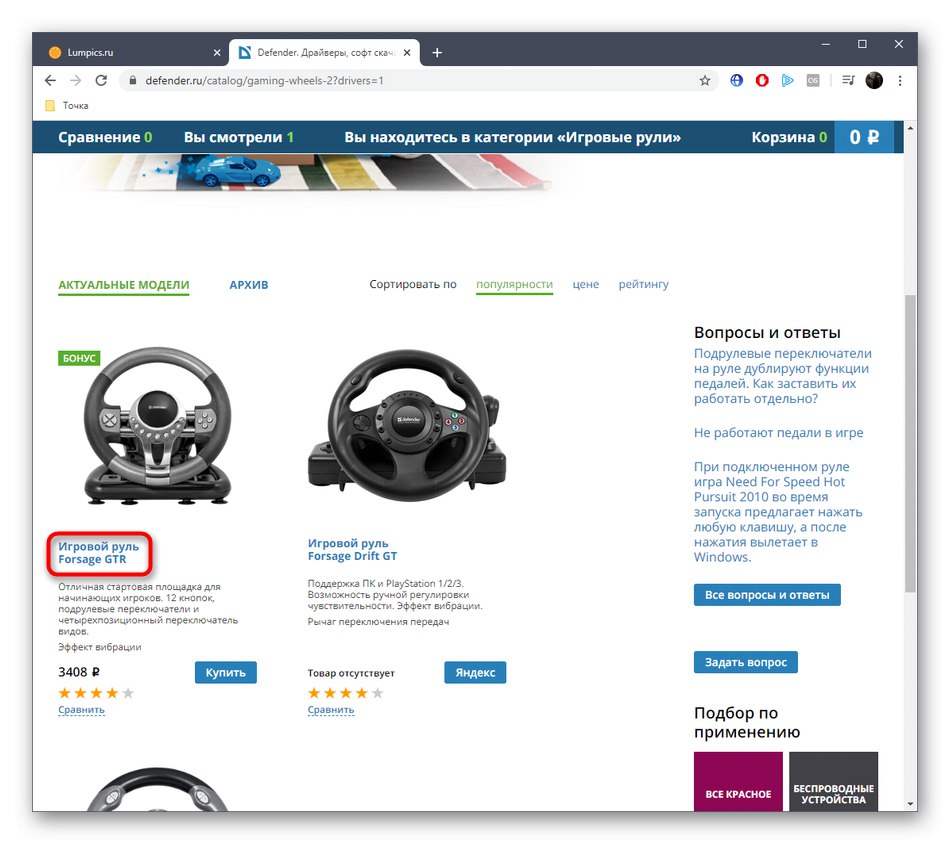Click the Купить button for Forgage GTR wheel
This screenshot has width=950, height=844.
(225, 672)
